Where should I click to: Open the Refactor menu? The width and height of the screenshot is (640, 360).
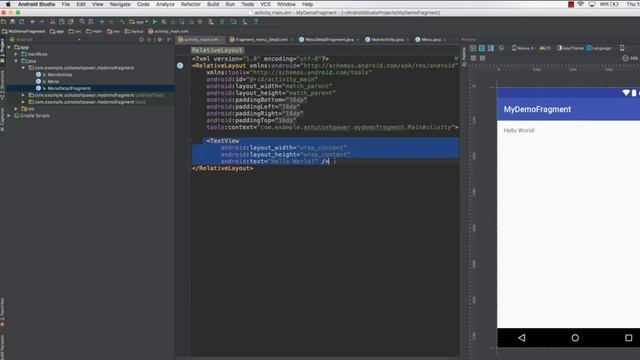pos(191,4)
